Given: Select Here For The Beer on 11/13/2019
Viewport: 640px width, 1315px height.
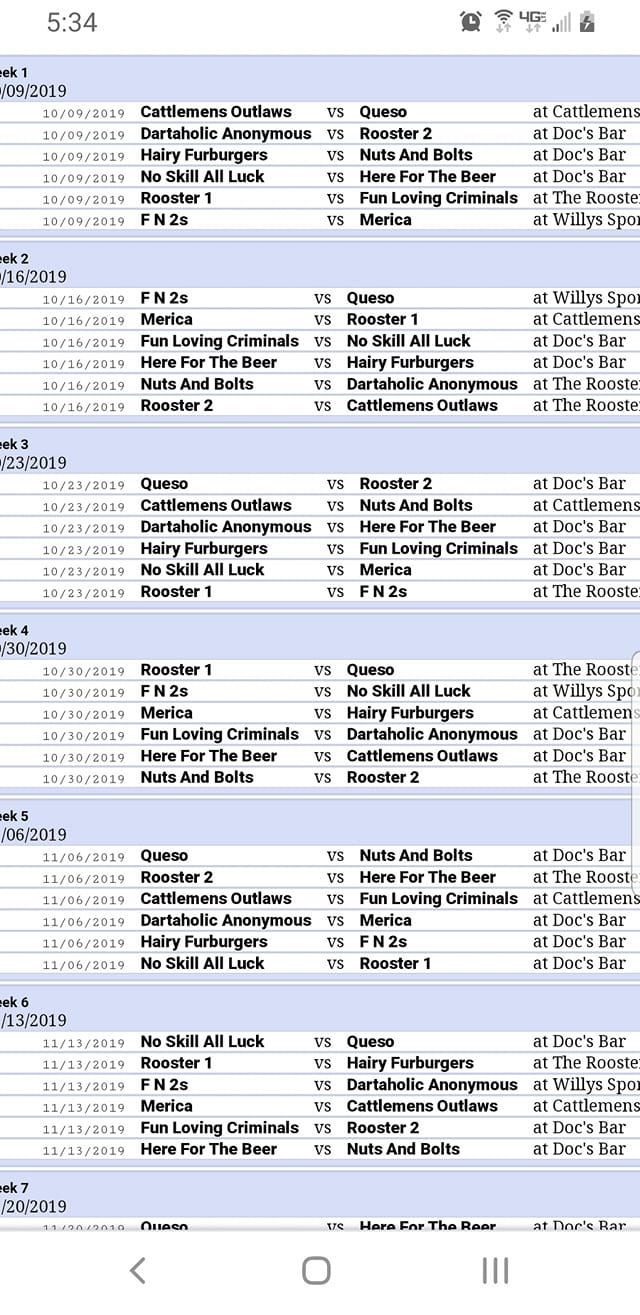Looking at the screenshot, I should coord(209,1149).
